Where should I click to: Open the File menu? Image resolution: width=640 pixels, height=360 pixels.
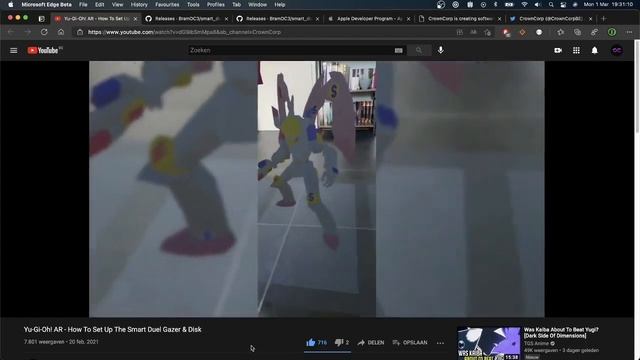point(83,4)
